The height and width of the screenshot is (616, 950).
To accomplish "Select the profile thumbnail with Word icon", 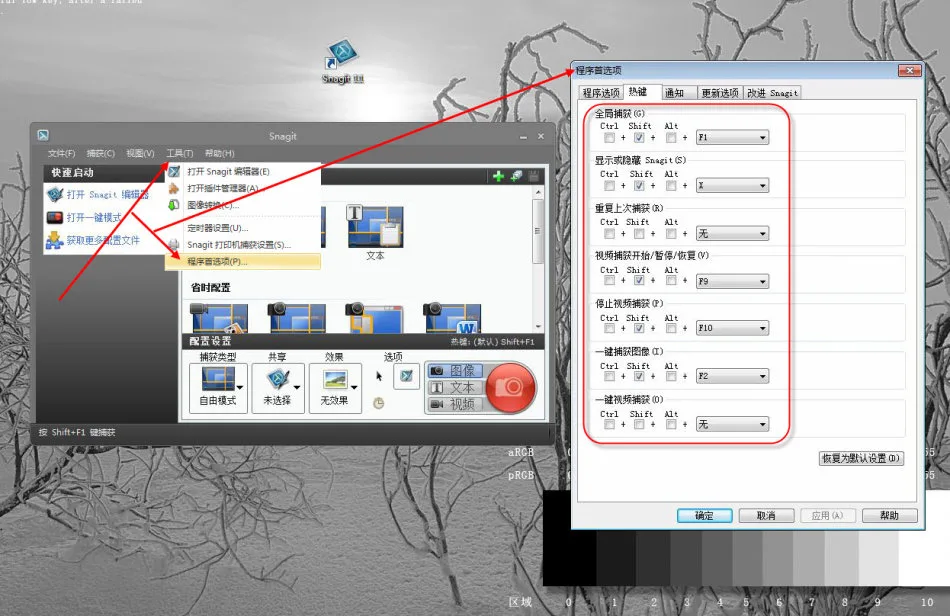I will pos(453,318).
